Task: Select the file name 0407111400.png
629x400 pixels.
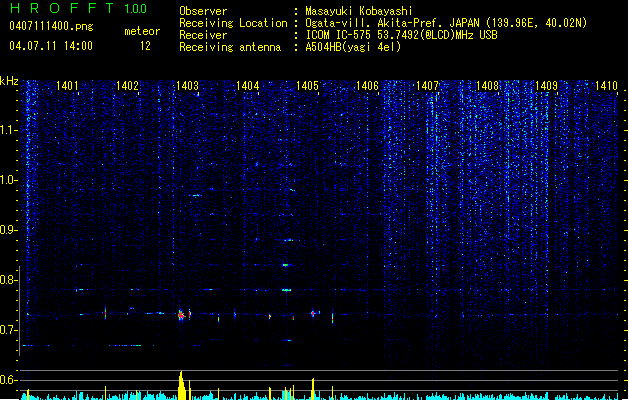Action: [x=51, y=26]
